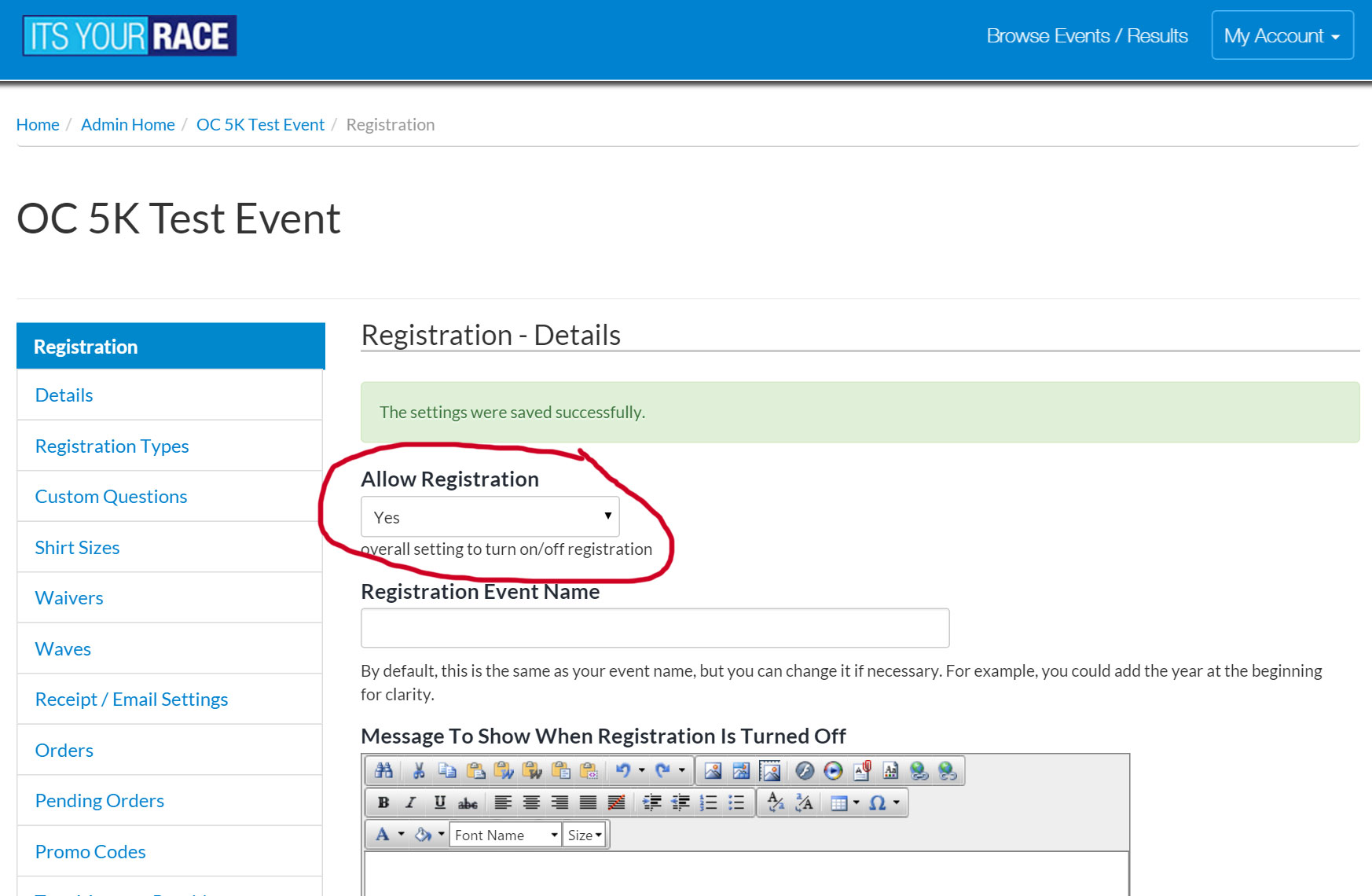The image size is (1372, 896).
Task: Open Registration Types in the sidebar
Action: pyautogui.click(x=112, y=446)
